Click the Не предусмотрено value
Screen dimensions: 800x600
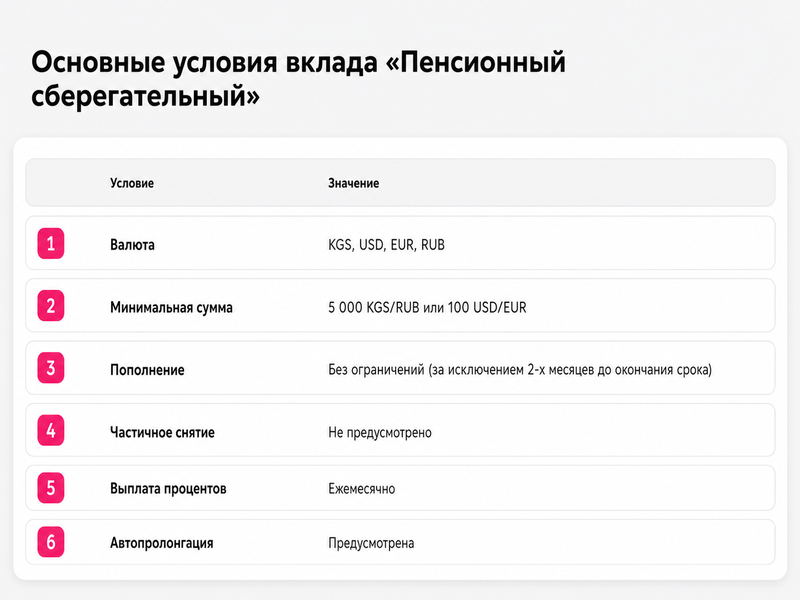point(380,433)
